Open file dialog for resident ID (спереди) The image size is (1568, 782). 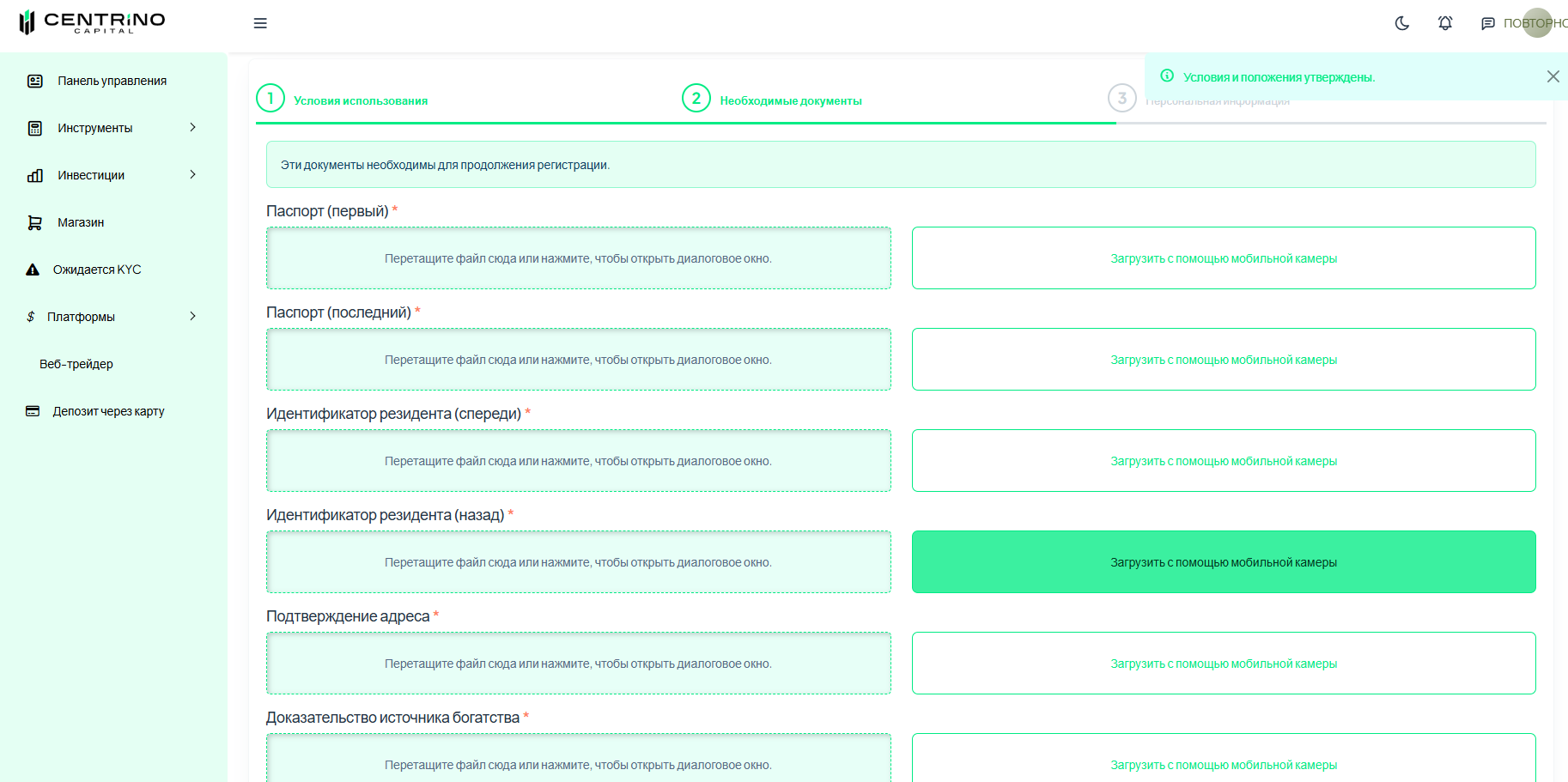tap(578, 461)
